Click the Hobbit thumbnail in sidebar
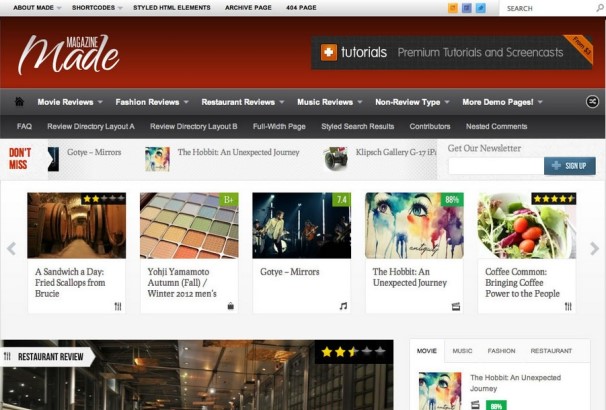606x410 pixels. 440,391
